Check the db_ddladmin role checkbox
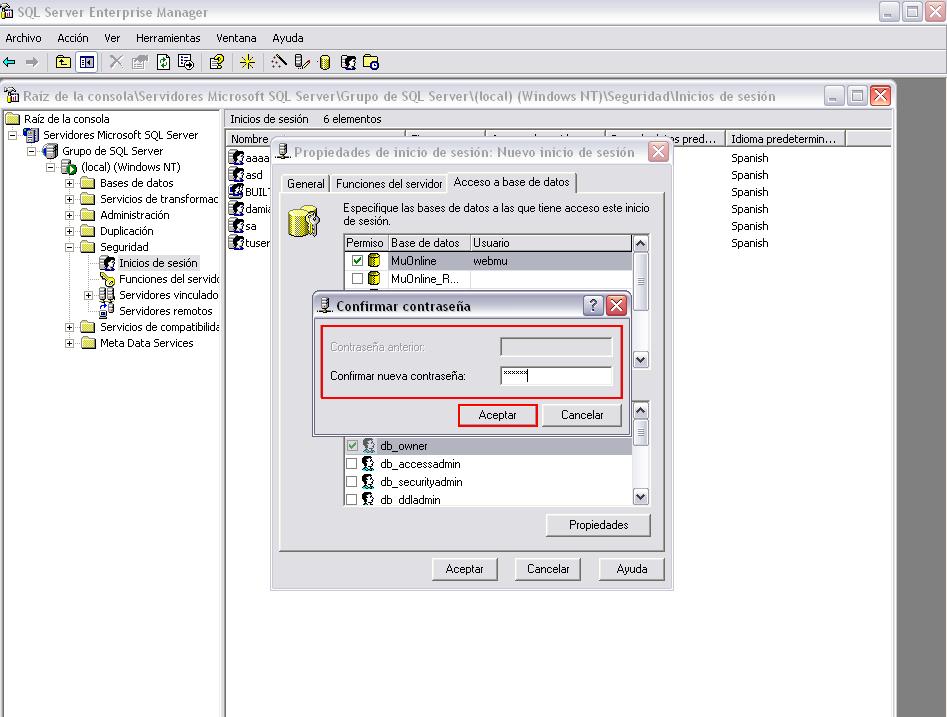 (352, 500)
